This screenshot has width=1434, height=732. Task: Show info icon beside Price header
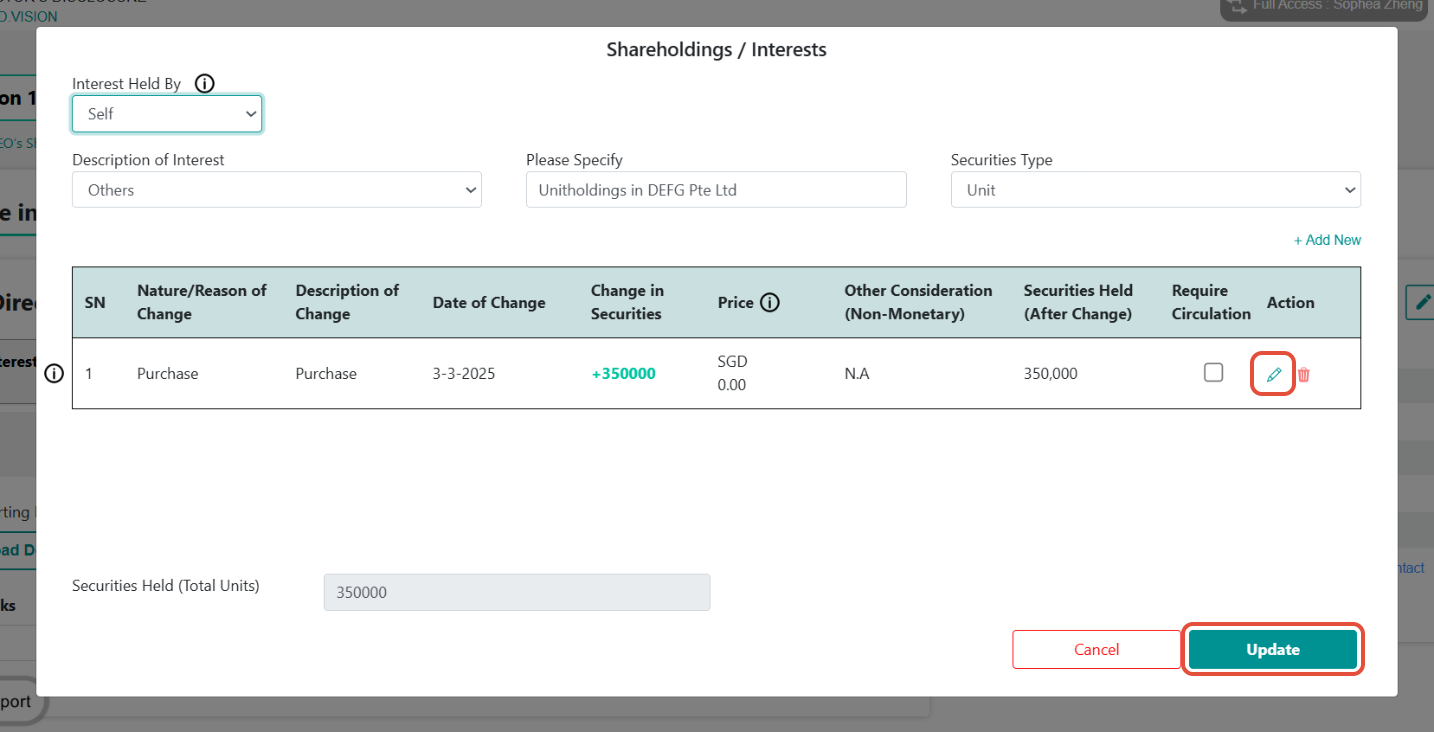770,302
